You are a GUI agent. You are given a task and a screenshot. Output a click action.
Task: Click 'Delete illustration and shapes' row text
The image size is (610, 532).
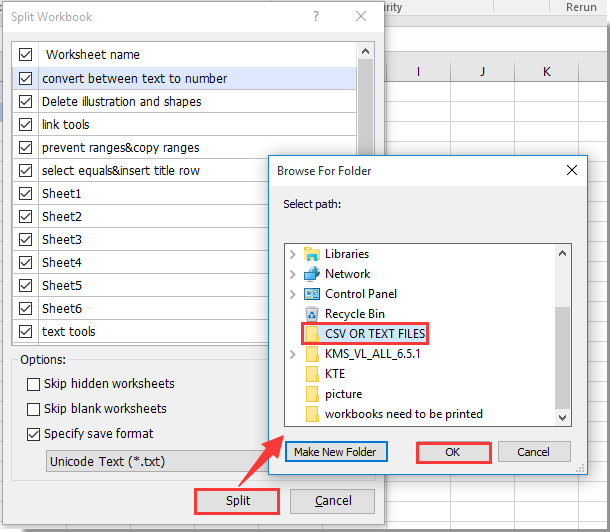(x=121, y=102)
